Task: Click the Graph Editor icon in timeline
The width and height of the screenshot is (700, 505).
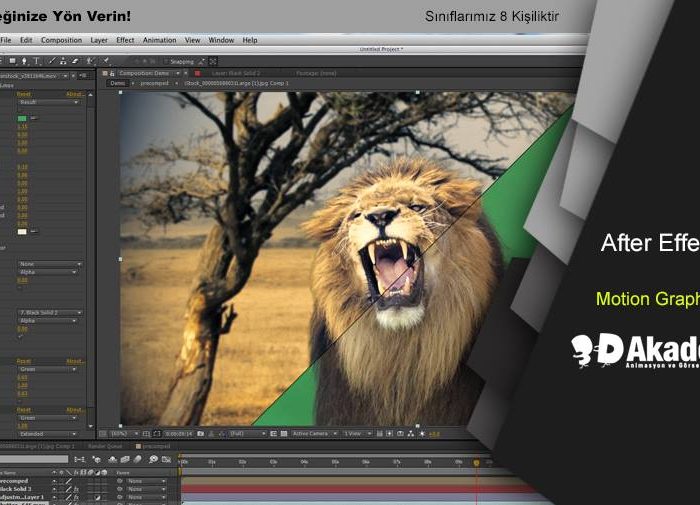Action: coord(167,459)
